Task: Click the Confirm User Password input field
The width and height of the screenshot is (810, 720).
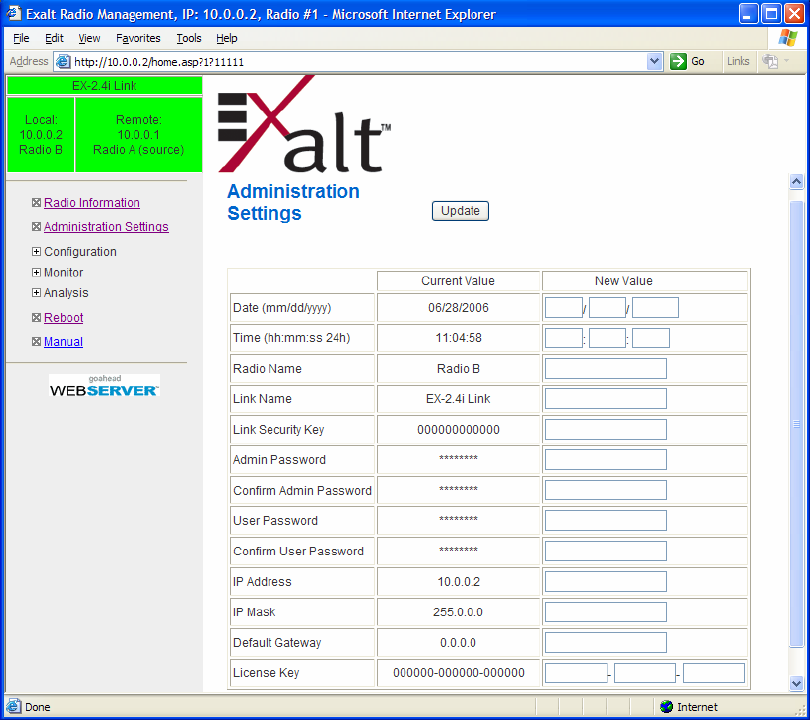Action: pos(605,551)
